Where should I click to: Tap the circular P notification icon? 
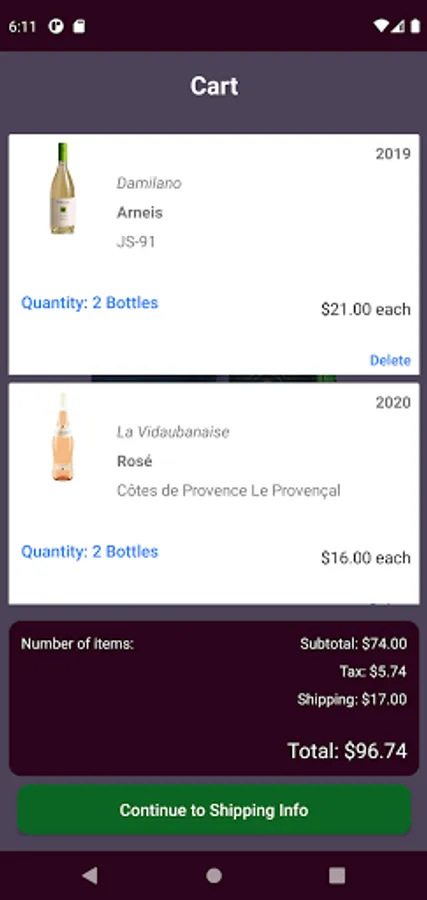point(56,26)
